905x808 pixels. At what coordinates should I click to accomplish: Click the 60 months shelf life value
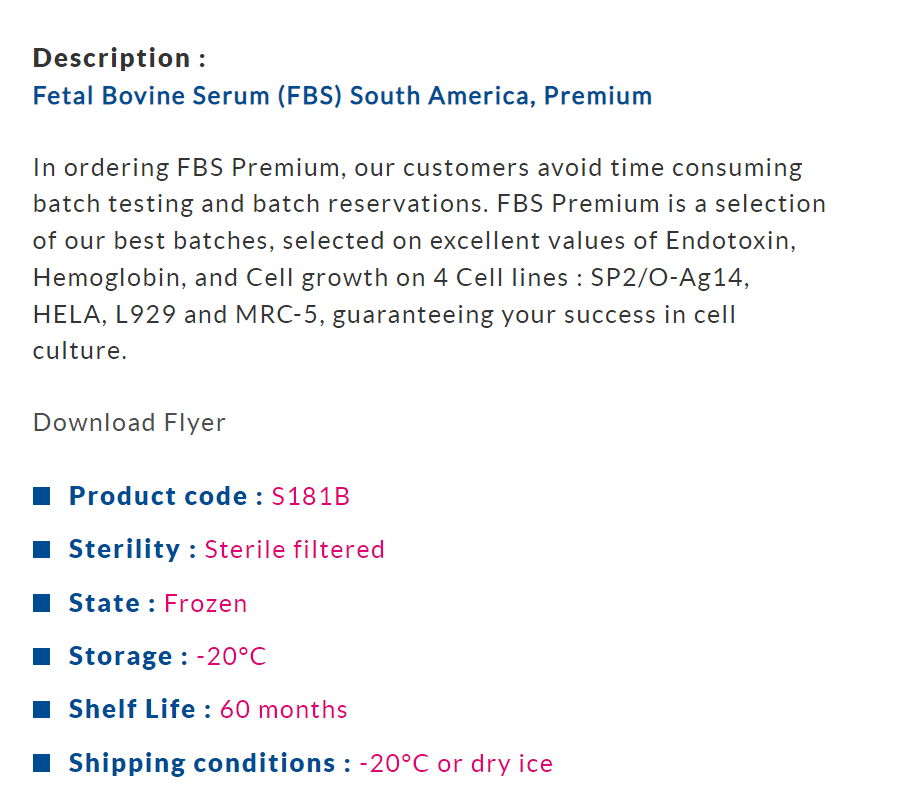click(x=283, y=710)
